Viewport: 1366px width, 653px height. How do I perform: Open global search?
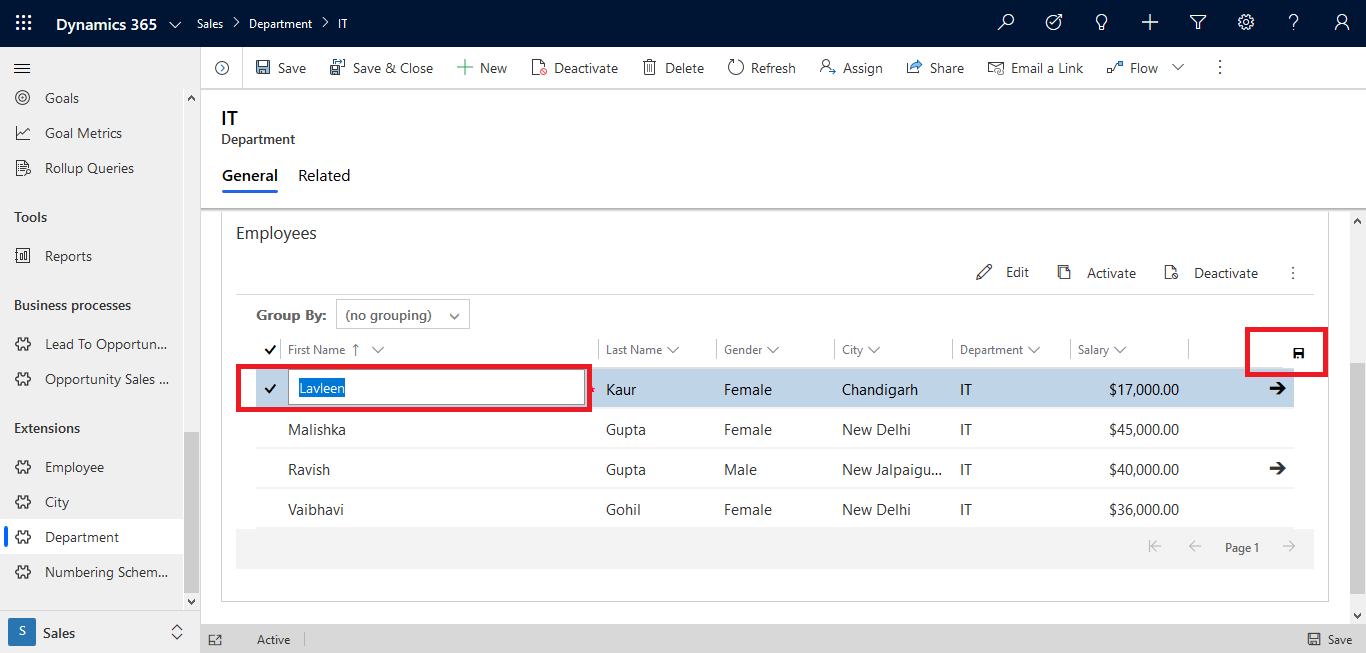tap(1006, 22)
